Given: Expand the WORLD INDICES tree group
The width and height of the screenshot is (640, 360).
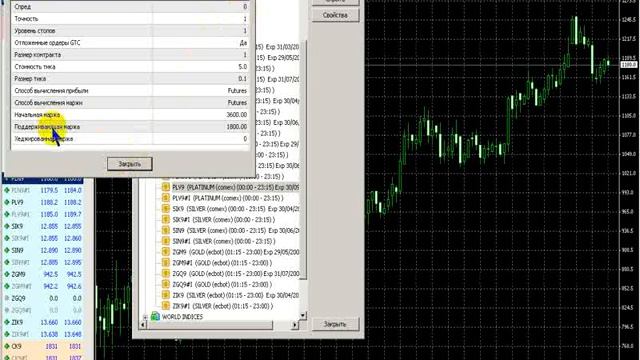Looking at the screenshot, I should point(145,317).
